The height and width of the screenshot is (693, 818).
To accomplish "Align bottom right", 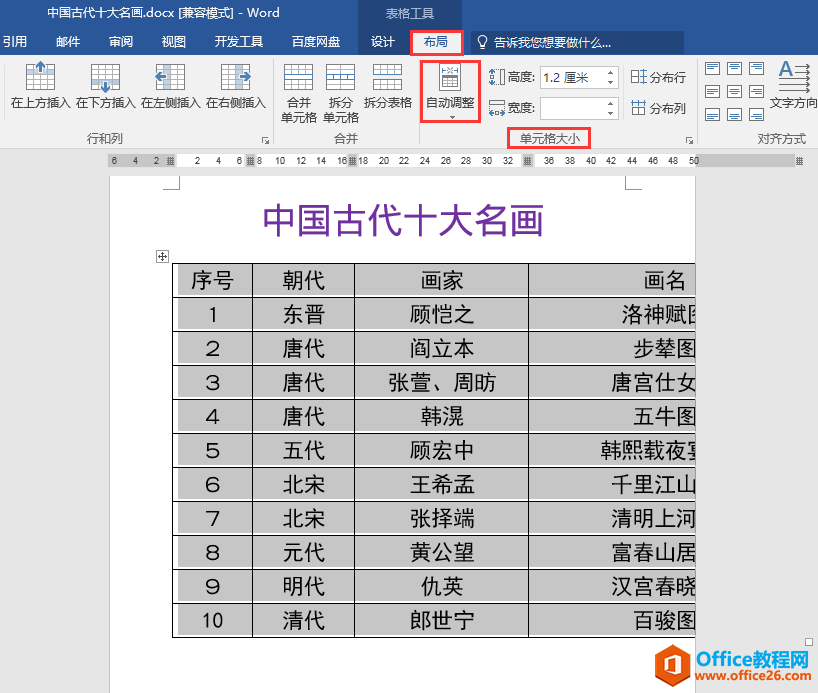I will 756,114.
